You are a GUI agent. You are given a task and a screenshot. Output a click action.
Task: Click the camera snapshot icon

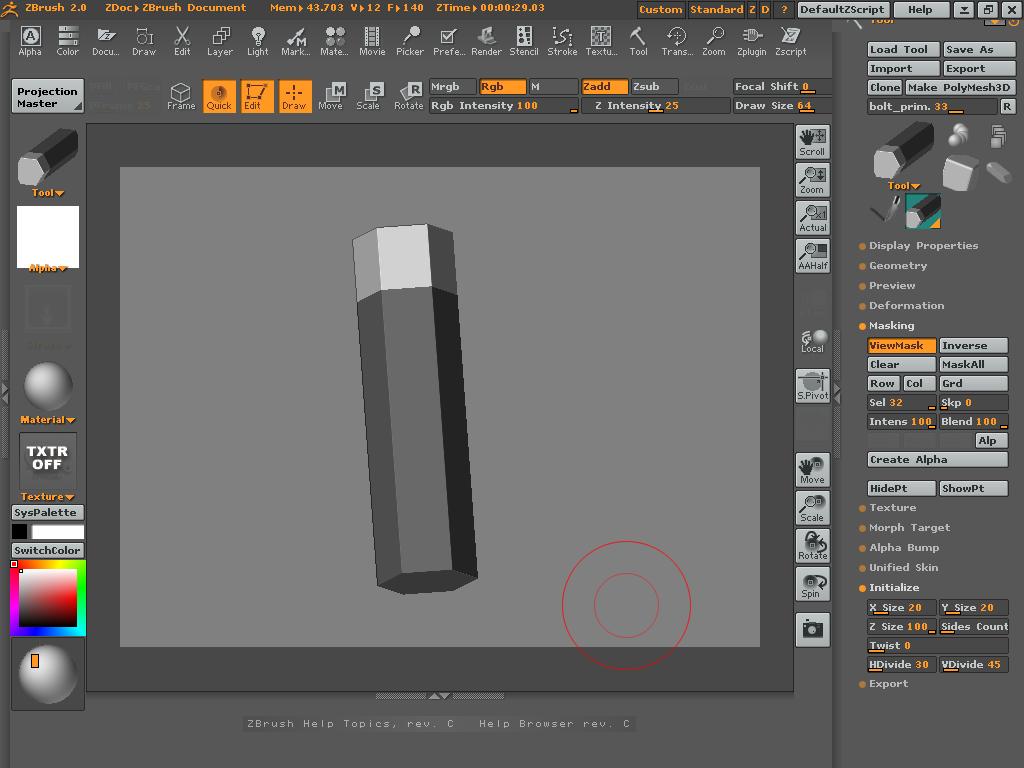(x=812, y=630)
